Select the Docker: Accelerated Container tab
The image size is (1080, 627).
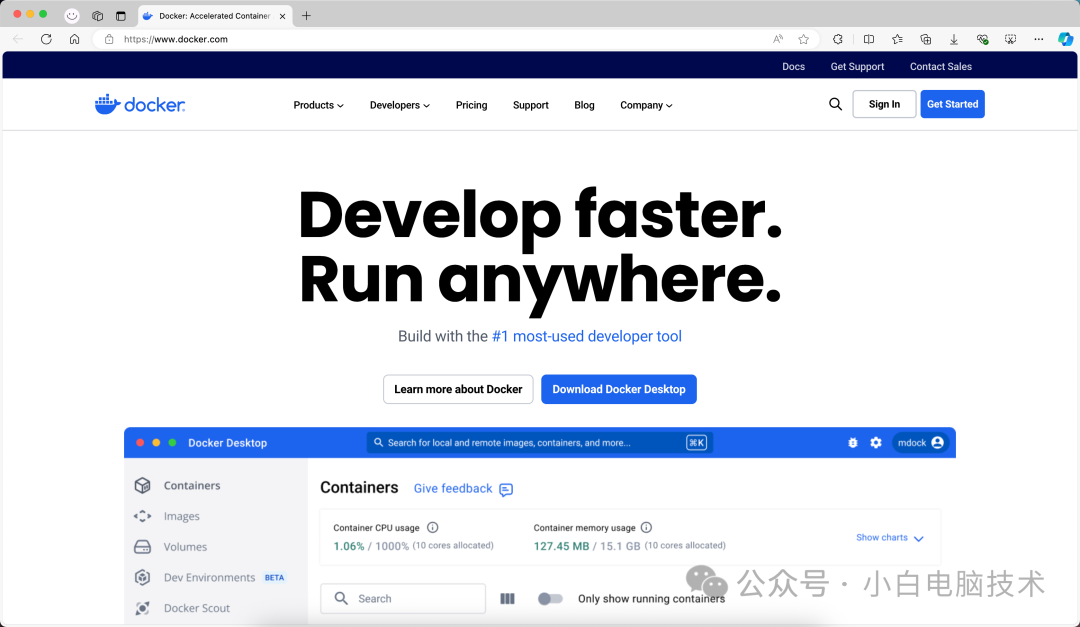[x=215, y=16]
